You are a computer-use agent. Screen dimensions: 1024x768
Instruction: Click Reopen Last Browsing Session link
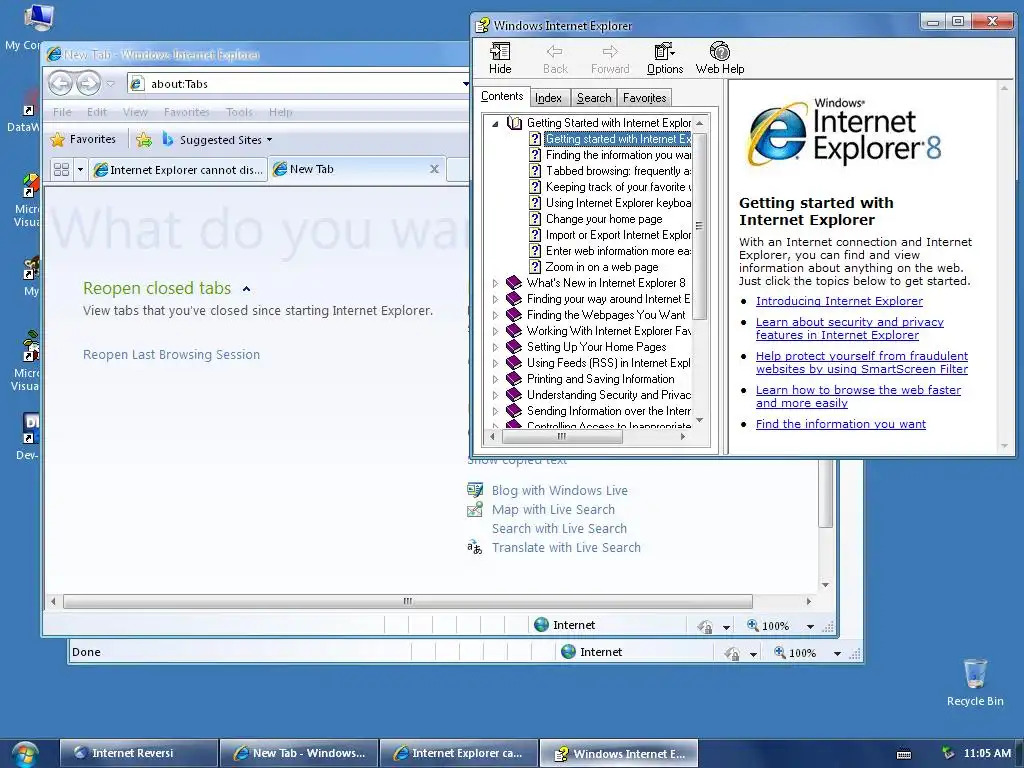(x=171, y=355)
